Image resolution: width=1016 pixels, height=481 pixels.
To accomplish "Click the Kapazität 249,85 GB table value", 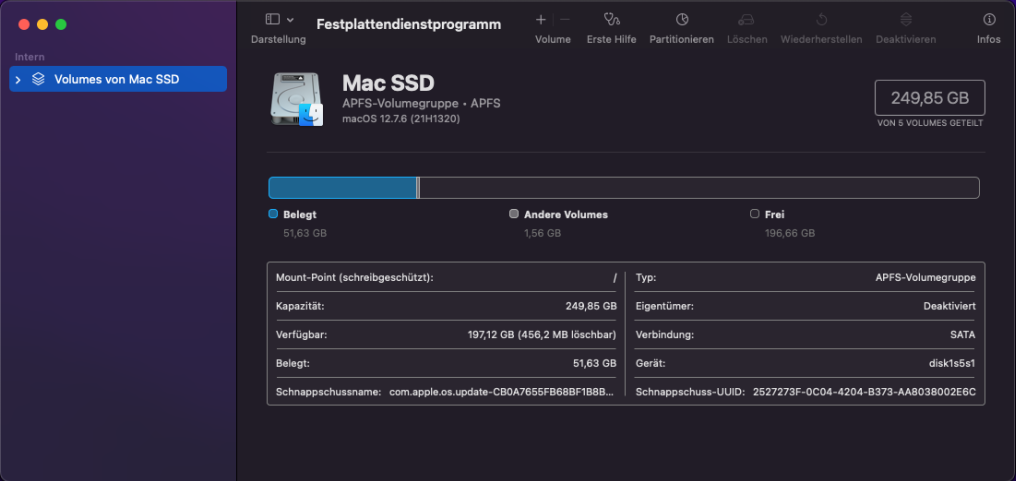I will coord(591,306).
